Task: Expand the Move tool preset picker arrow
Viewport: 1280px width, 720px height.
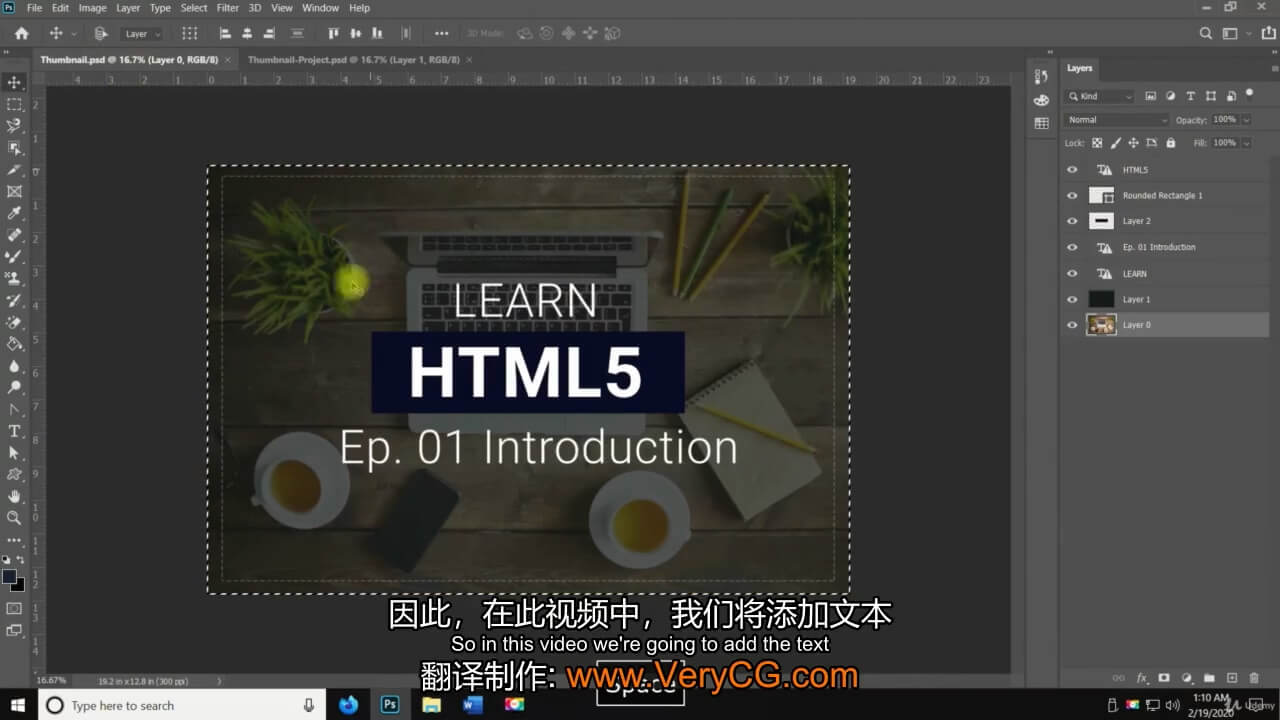Action: coord(73,34)
